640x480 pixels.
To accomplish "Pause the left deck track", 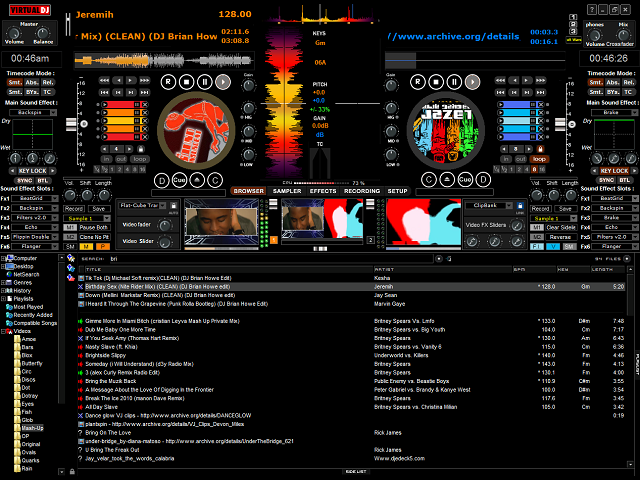I will (x=204, y=82).
